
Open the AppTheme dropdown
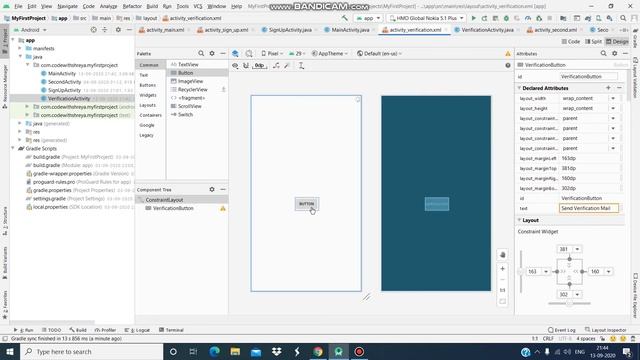(x=330, y=53)
